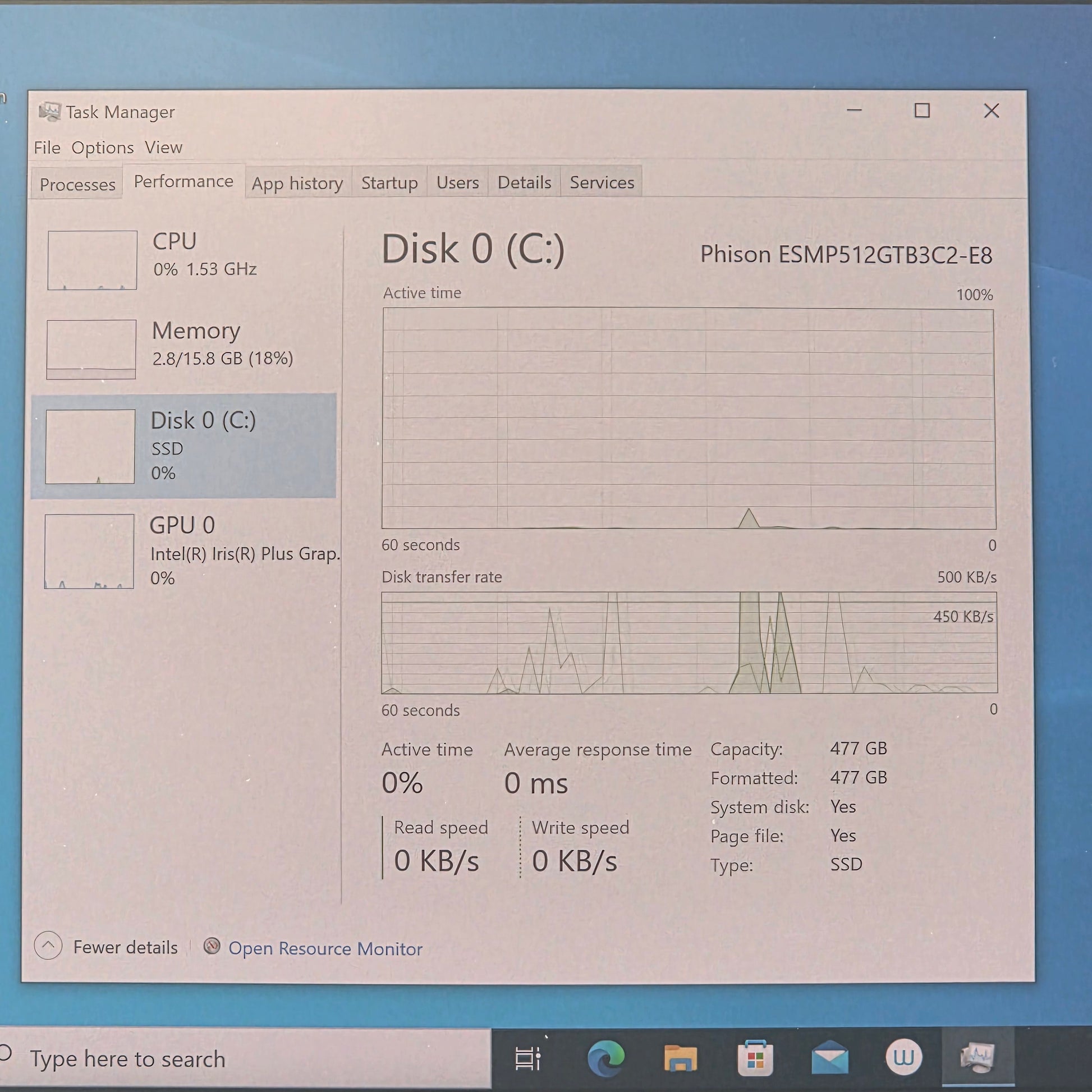Select the Memory performance graph thumbnail
The width and height of the screenshot is (1092, 1092).
click(x=91, y=349)
